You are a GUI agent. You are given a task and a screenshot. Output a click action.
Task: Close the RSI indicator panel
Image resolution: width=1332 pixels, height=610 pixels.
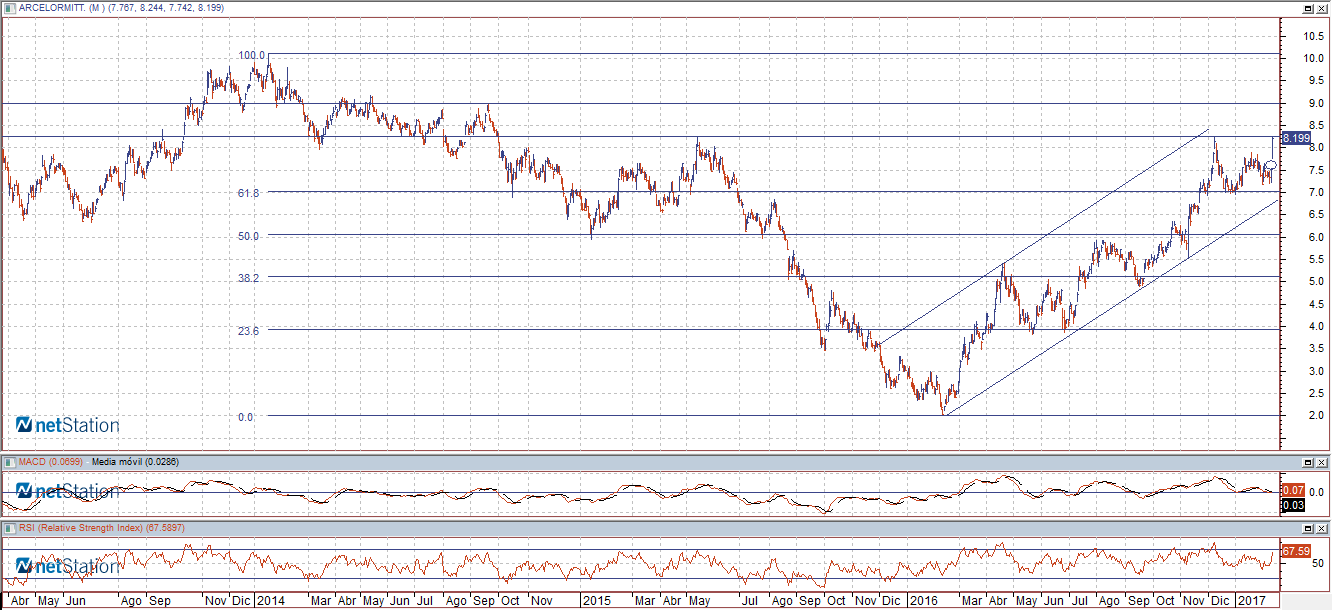pos(1321,527)
